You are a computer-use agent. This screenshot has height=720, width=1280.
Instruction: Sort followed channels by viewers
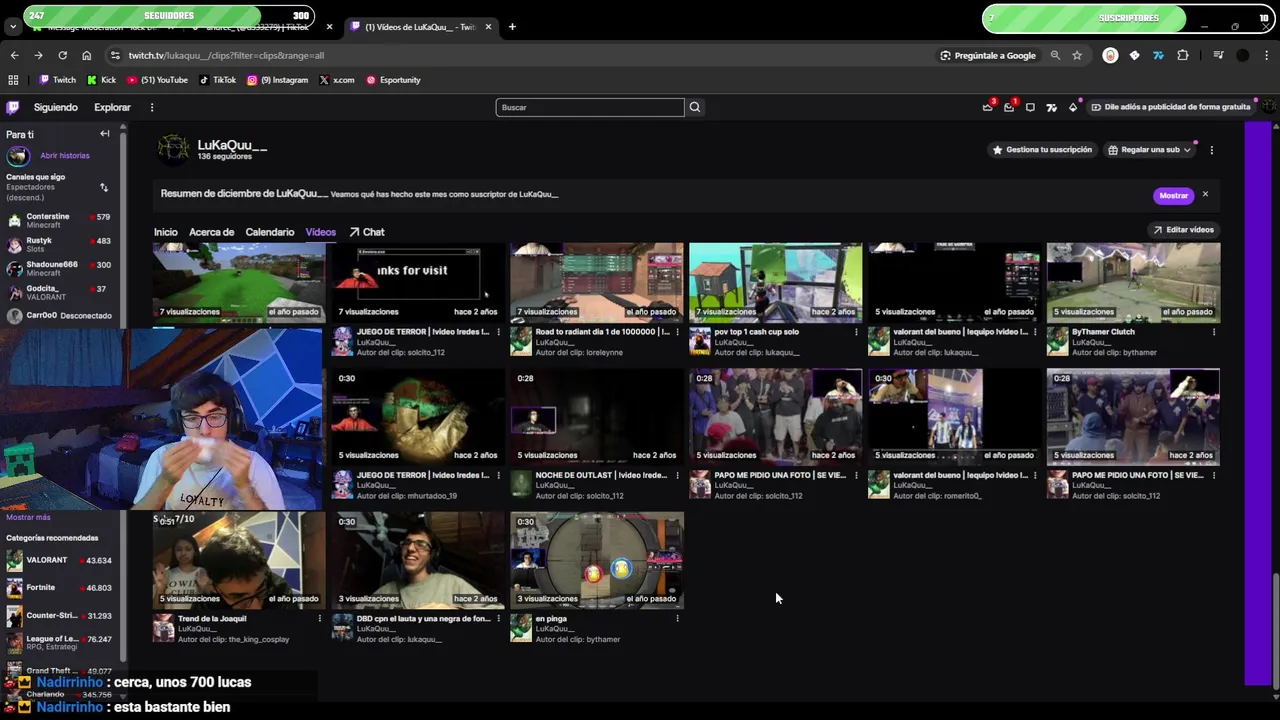[103, 187]
